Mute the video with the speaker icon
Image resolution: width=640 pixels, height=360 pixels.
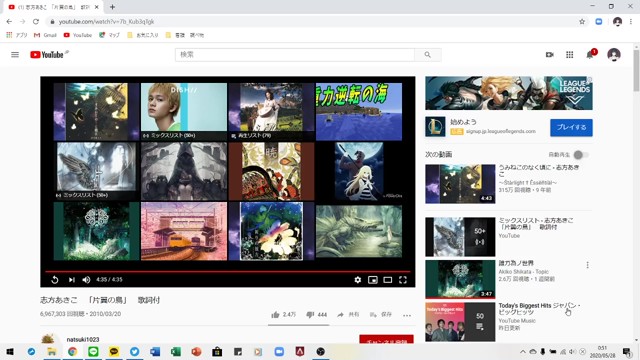[x=86, y=280]
